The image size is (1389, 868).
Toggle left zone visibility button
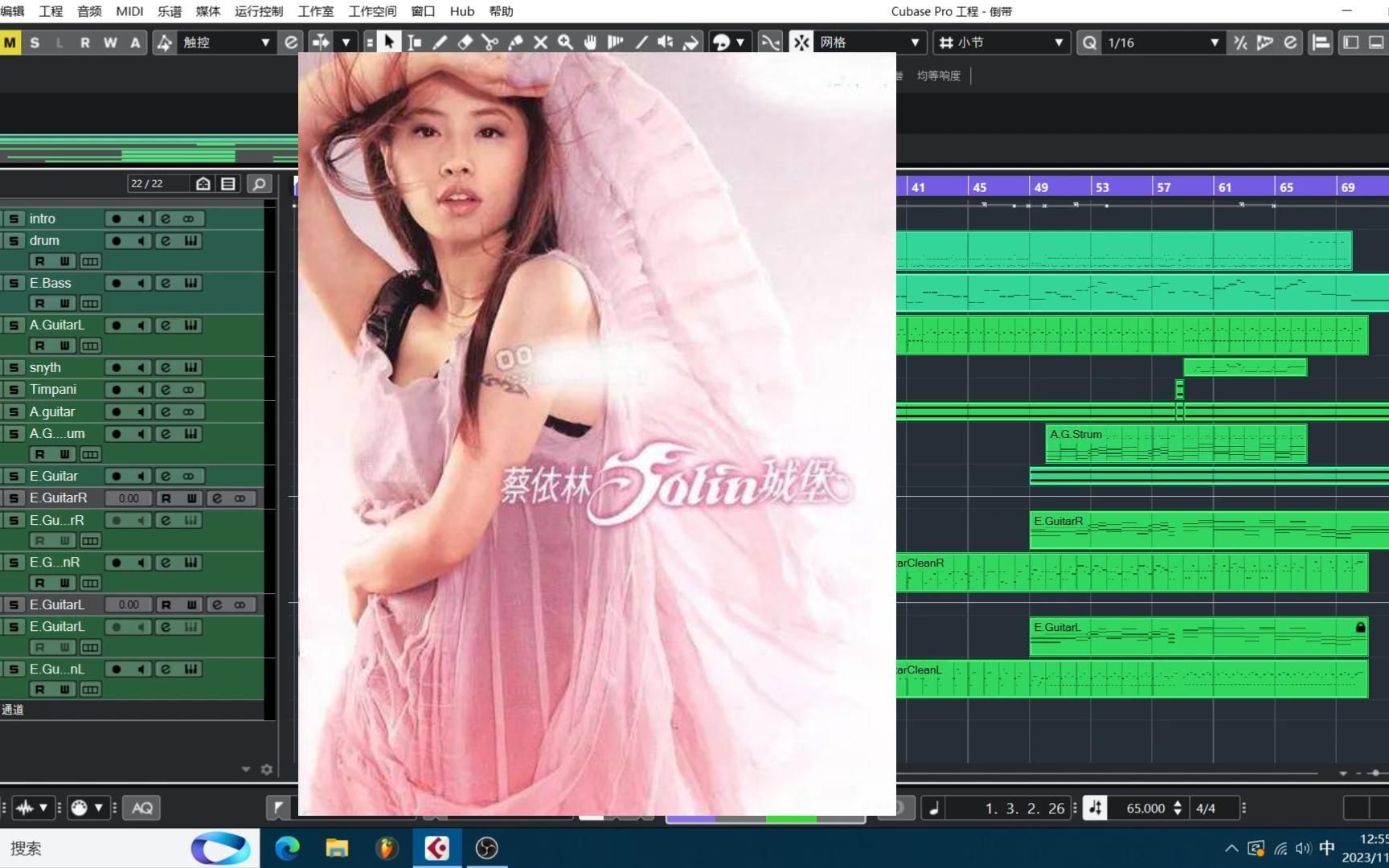(x=1351, y=43)
